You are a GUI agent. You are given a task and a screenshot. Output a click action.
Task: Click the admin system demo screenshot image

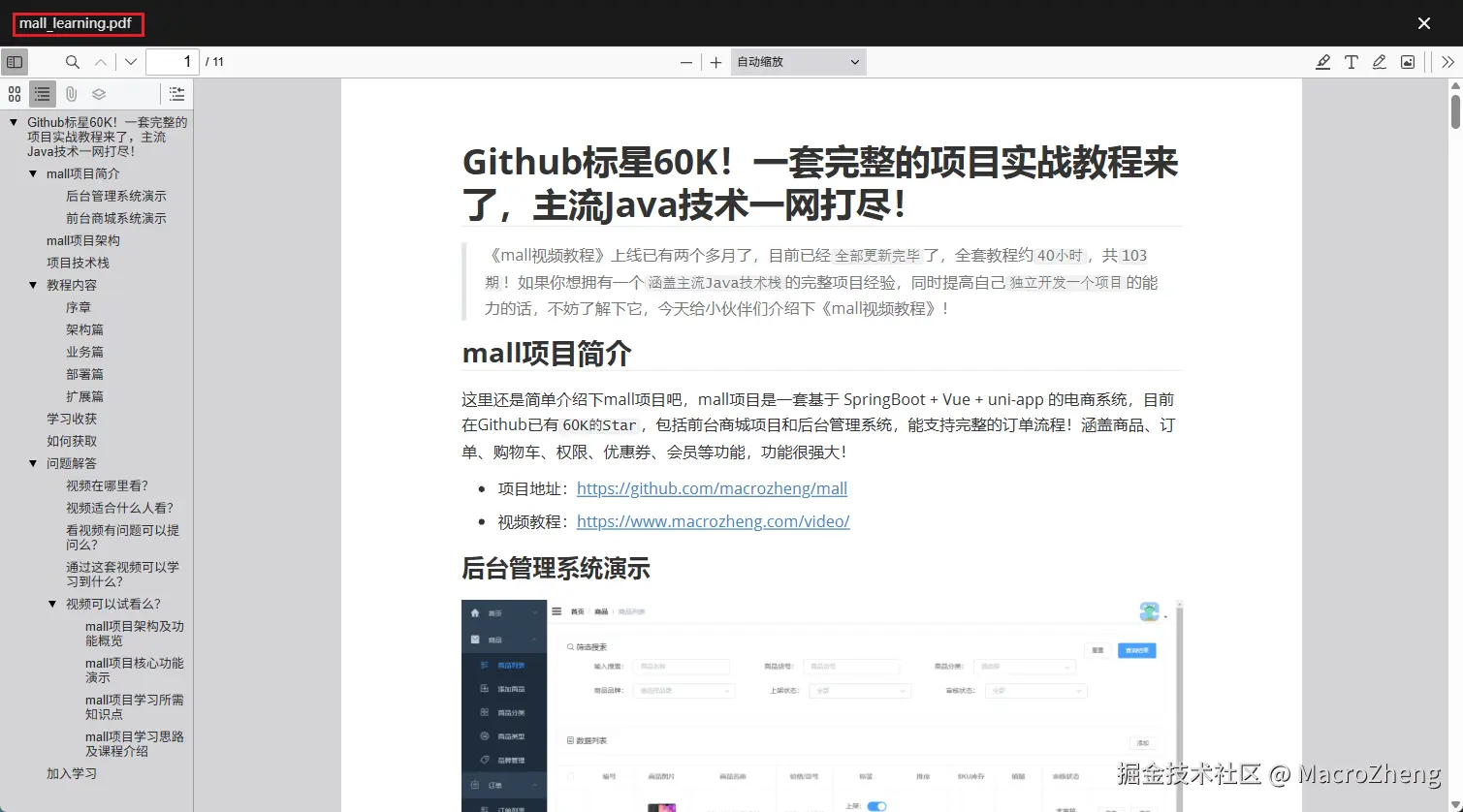coord(822,705)
